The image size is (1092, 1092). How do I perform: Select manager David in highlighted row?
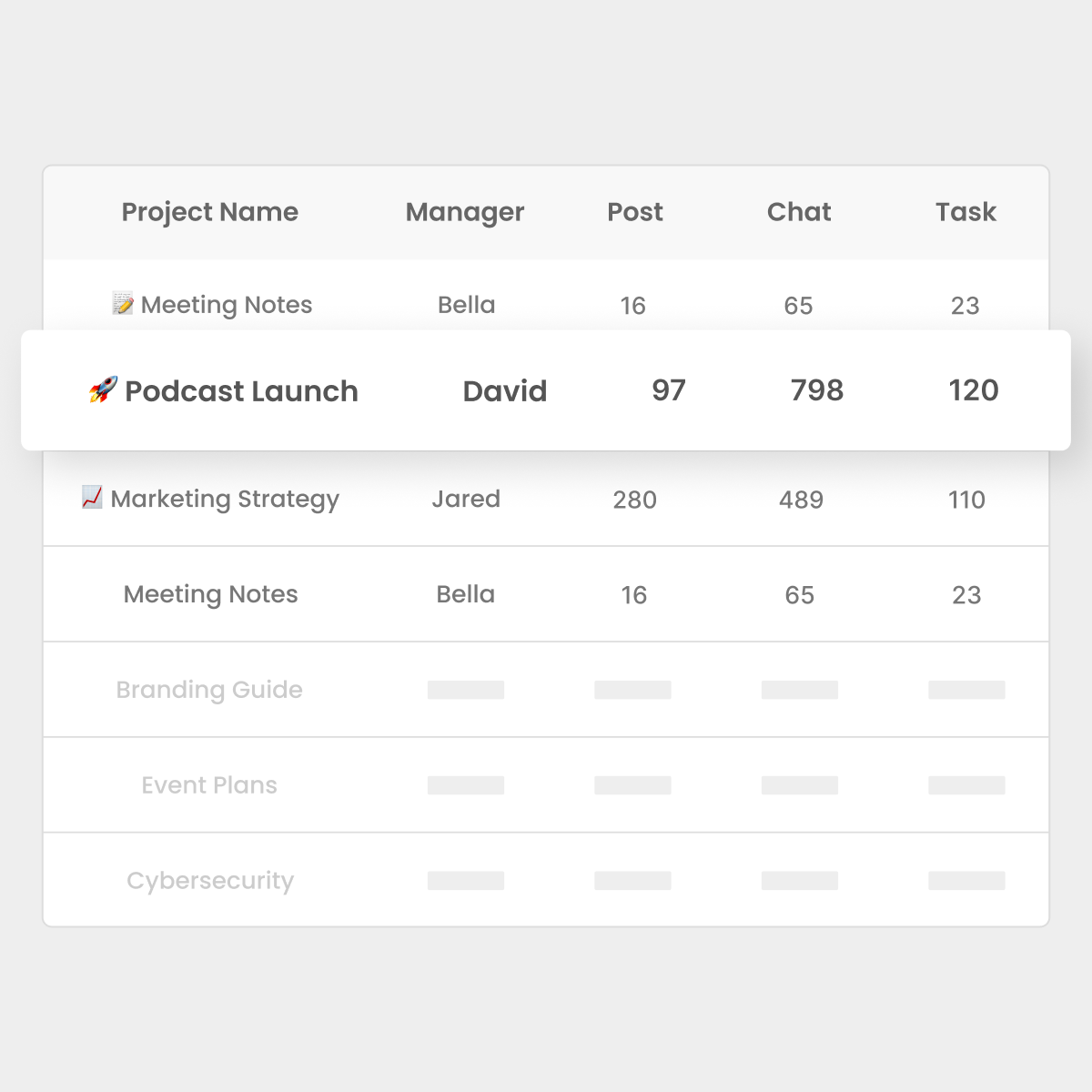505,391
